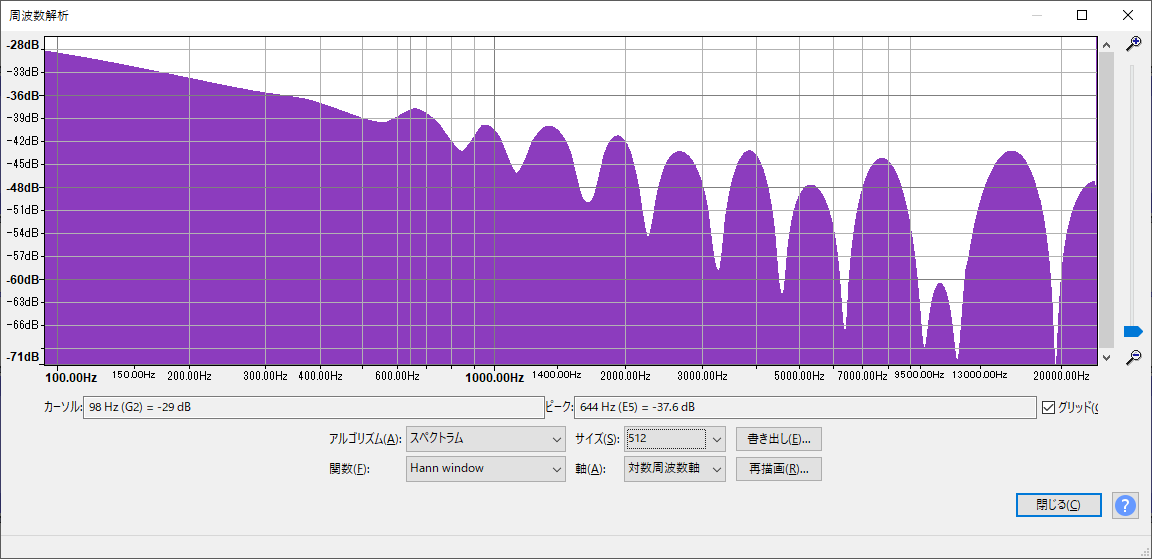1152x559 pixels.
Task: Click the 20000.00Hz frequency axis label
Action: point(1062,376)
